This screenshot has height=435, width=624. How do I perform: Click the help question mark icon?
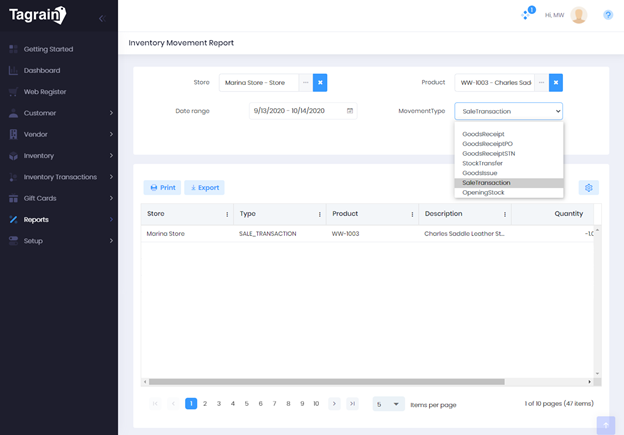(x=608, y=15)
